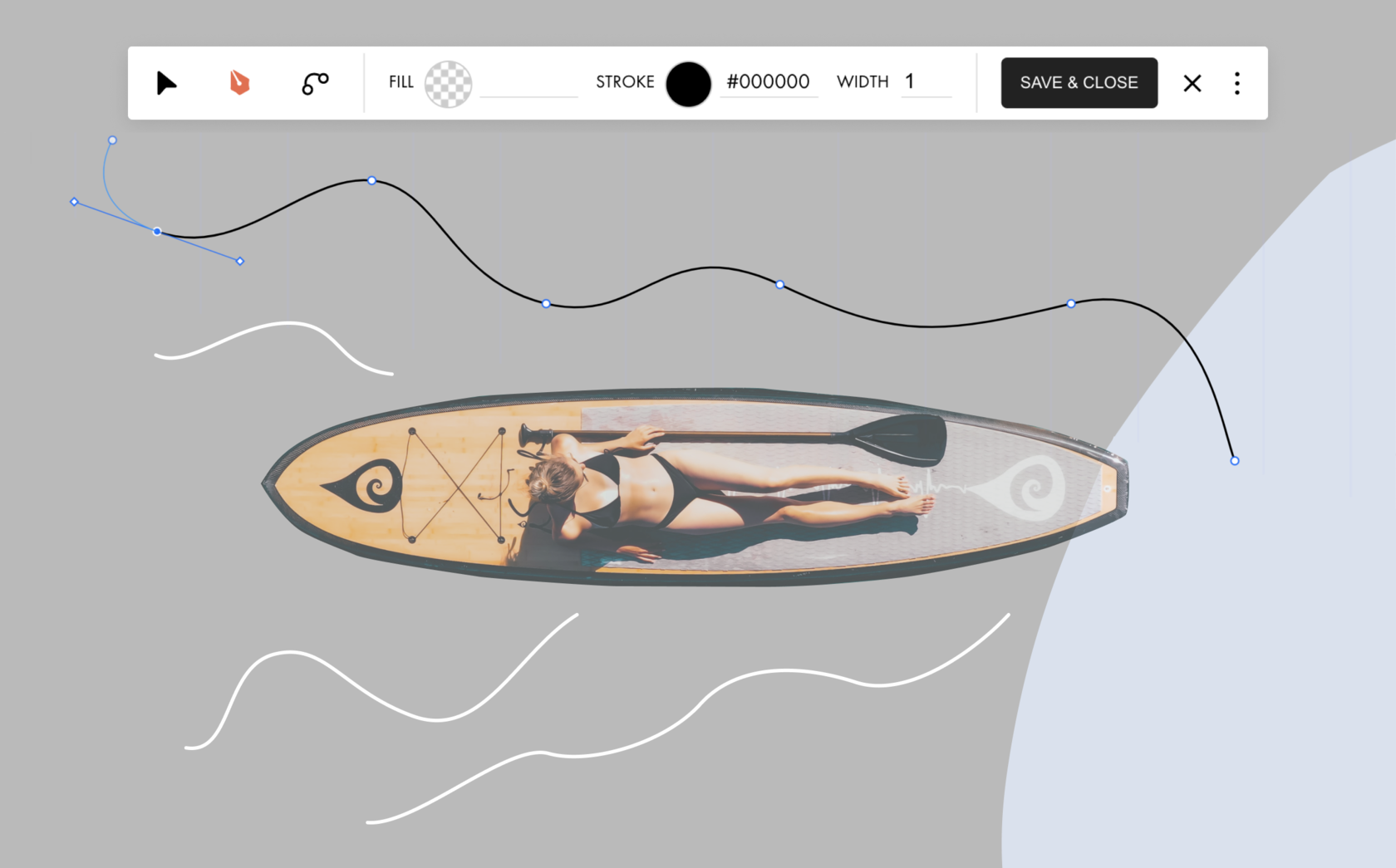Select the paddleboard image
The image size is (1396, 868).
coord(695,487)
